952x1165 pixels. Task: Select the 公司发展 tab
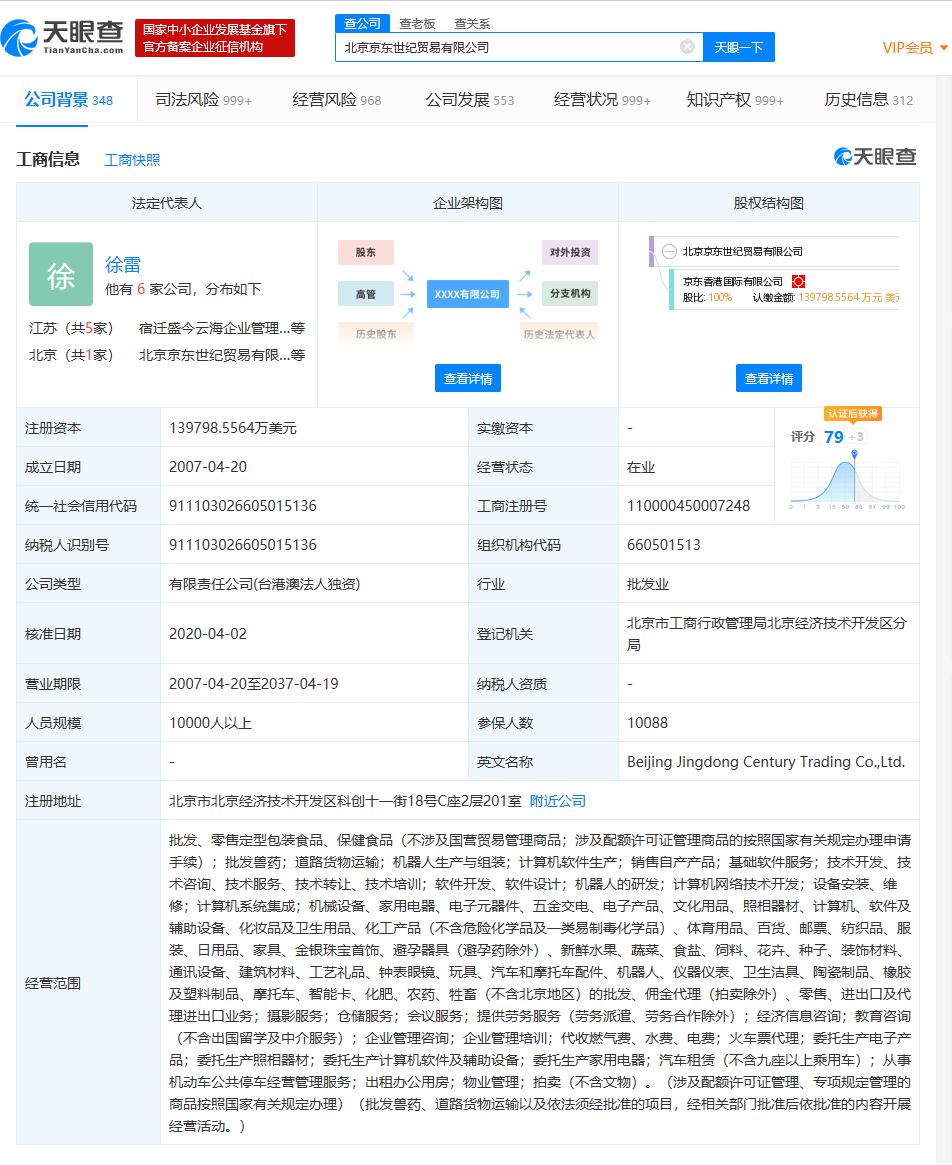coord(469,100)
